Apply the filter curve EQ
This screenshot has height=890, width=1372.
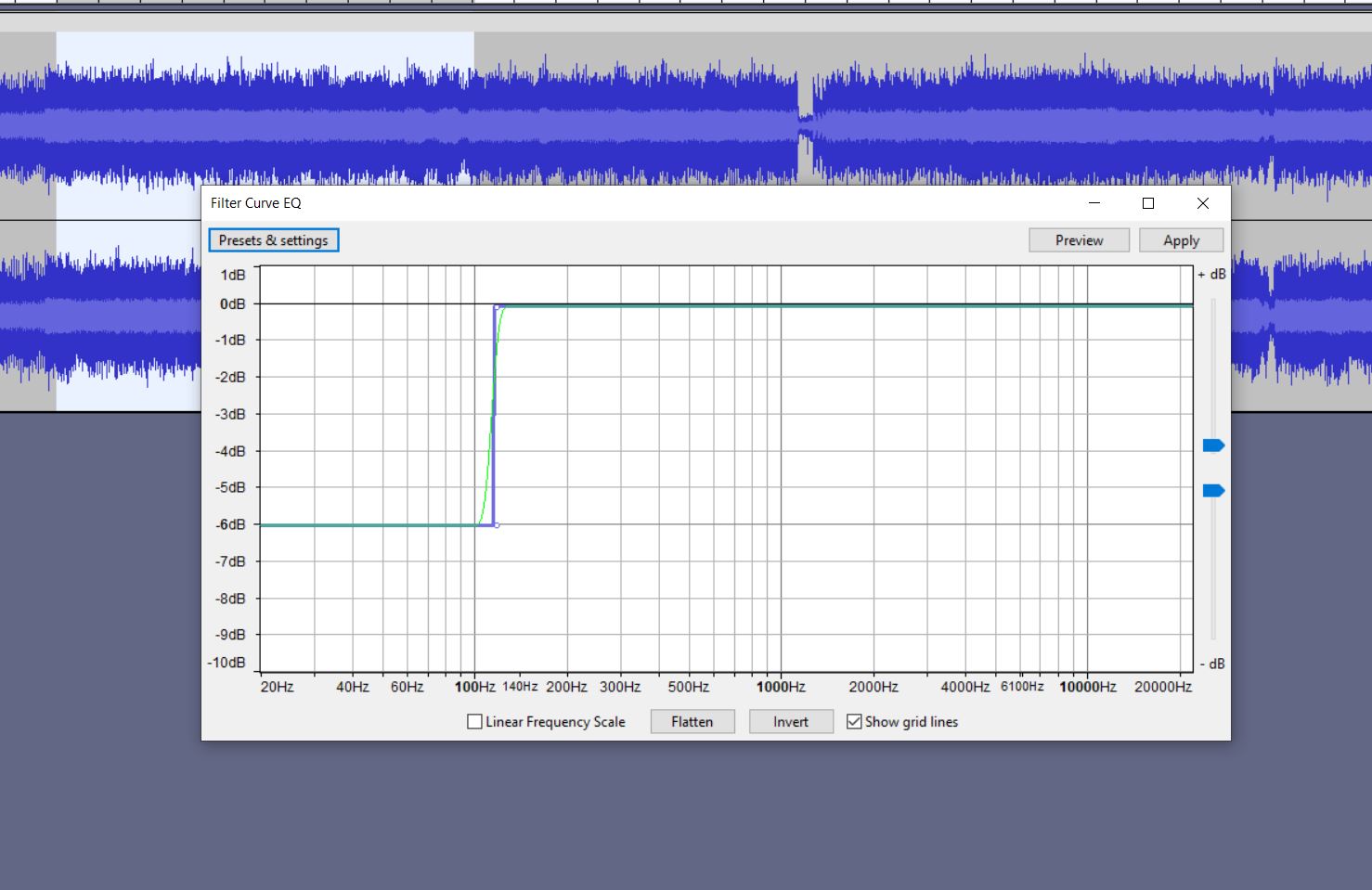[x=1181, y=240]
